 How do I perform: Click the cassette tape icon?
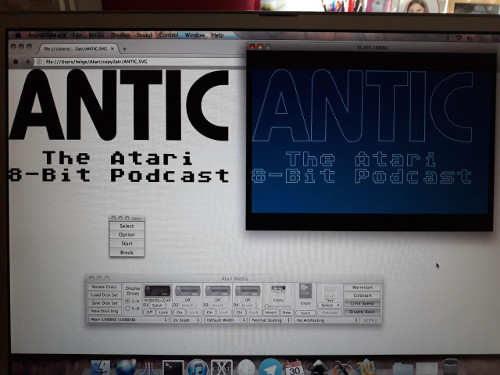tap(278, 290)
